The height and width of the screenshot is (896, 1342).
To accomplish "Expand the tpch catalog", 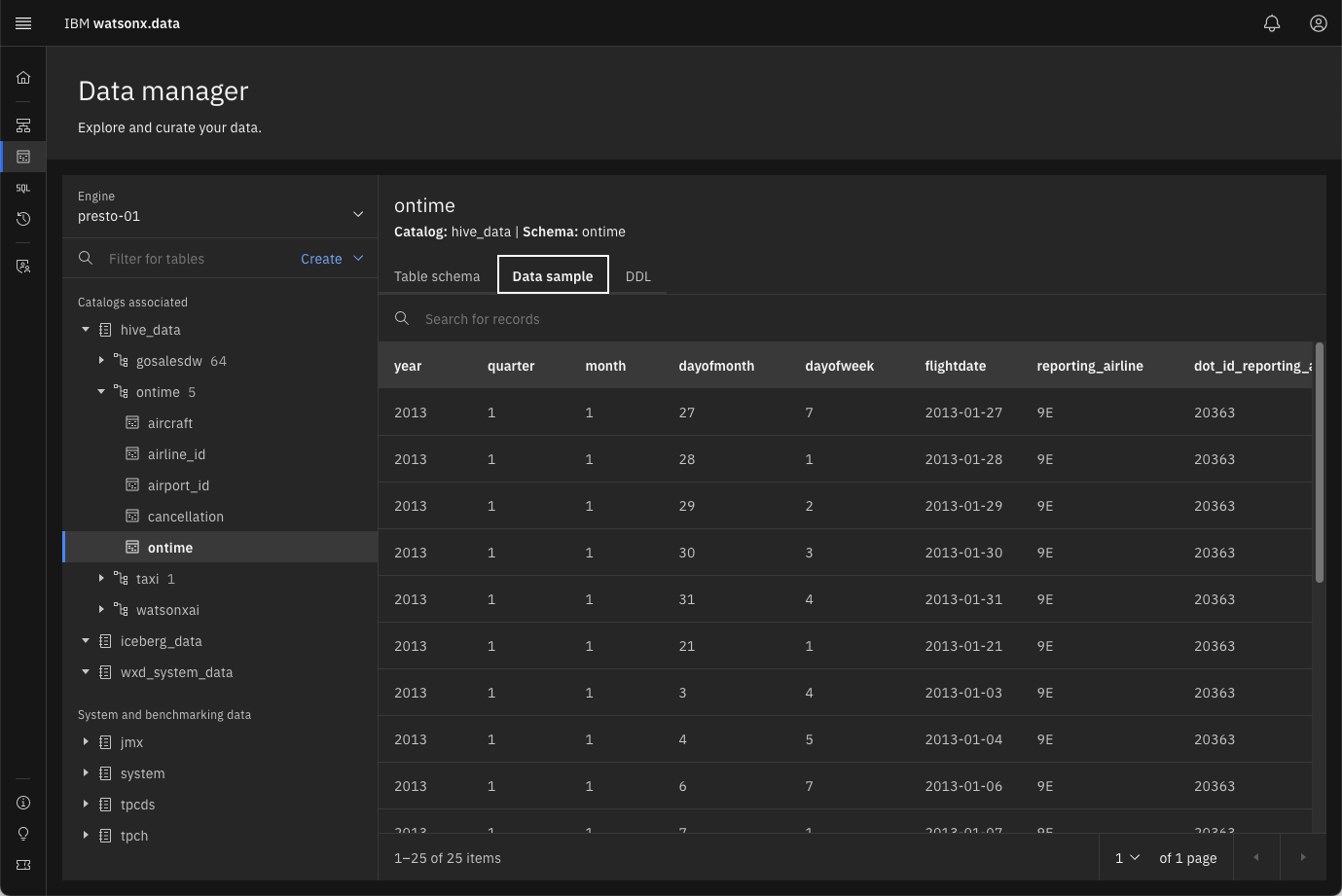I will pos(86,836).
